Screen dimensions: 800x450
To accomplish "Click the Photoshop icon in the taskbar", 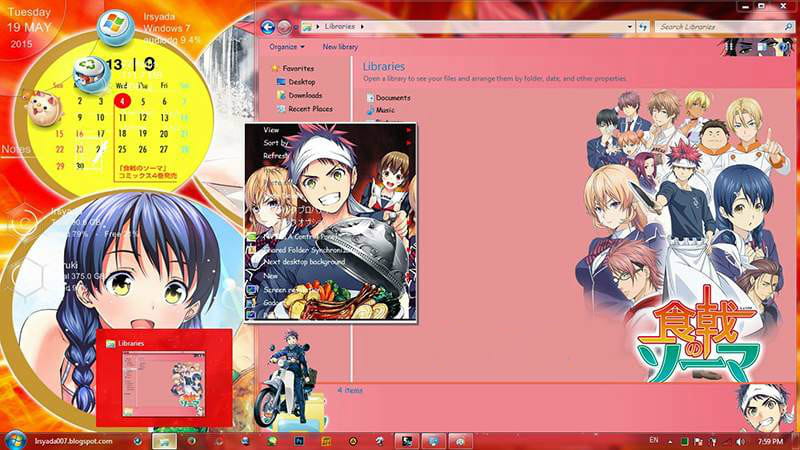I will tap(298, 440).
